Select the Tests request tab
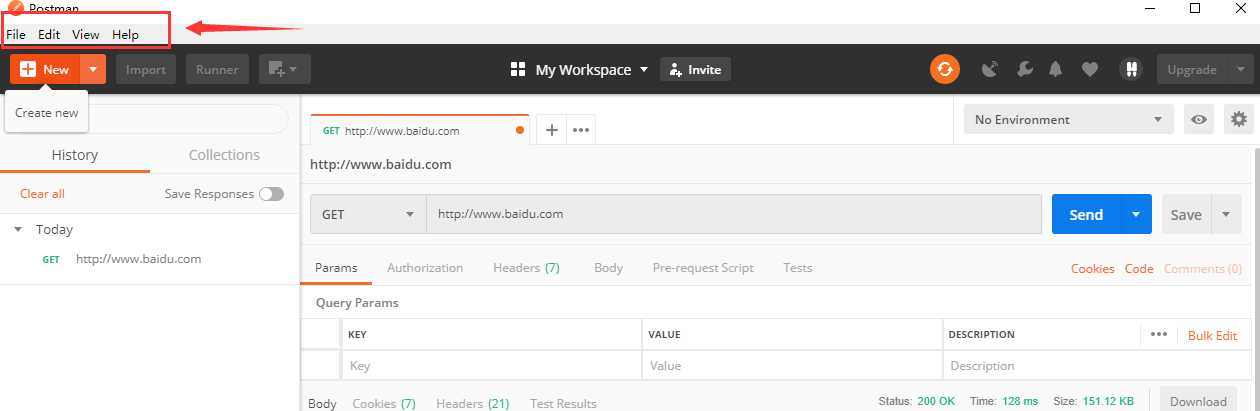 tap(797, 268)
